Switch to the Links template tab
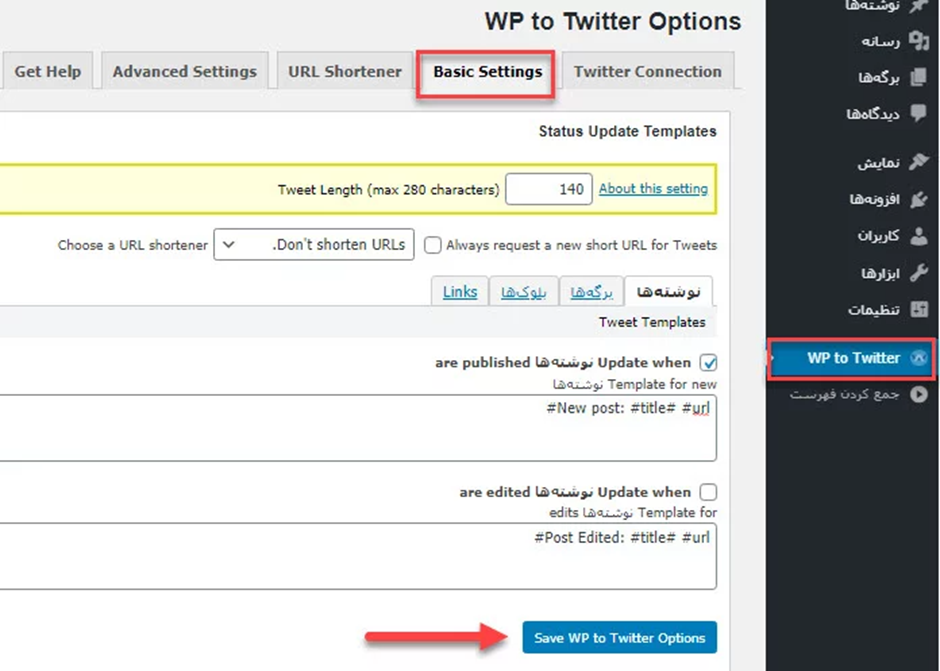 point(460,292)
